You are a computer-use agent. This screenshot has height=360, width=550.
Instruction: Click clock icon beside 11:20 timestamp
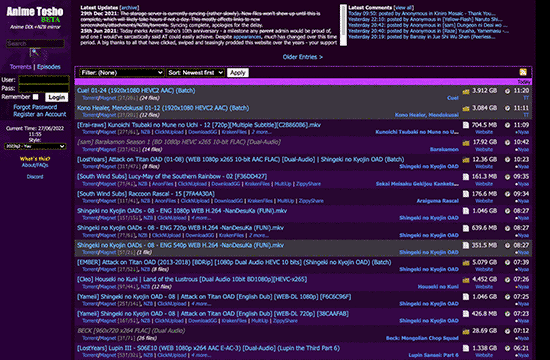[x=507, y=91]
